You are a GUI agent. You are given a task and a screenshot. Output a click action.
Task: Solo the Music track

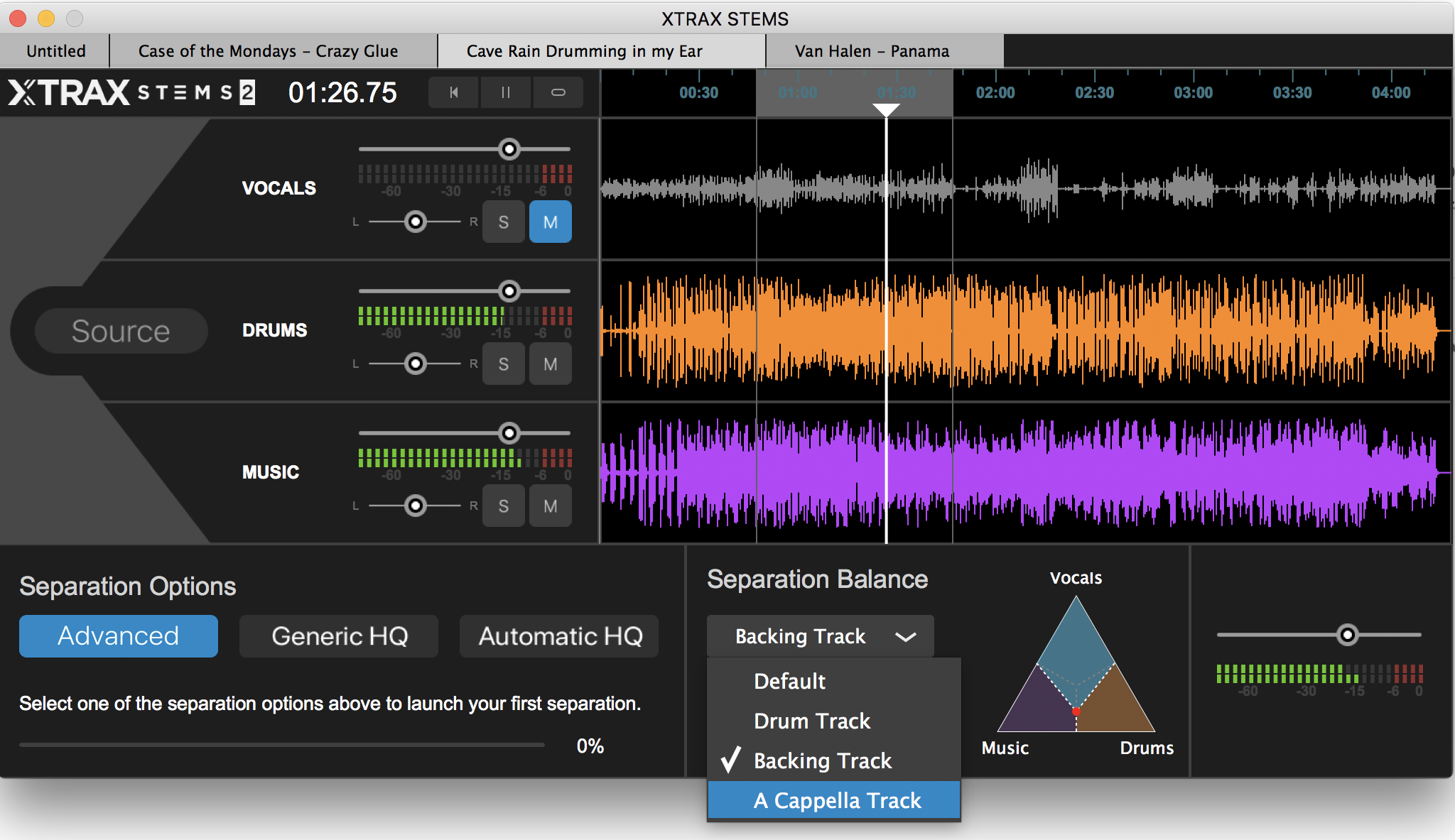pyautogui.click(x=503, y=506)
